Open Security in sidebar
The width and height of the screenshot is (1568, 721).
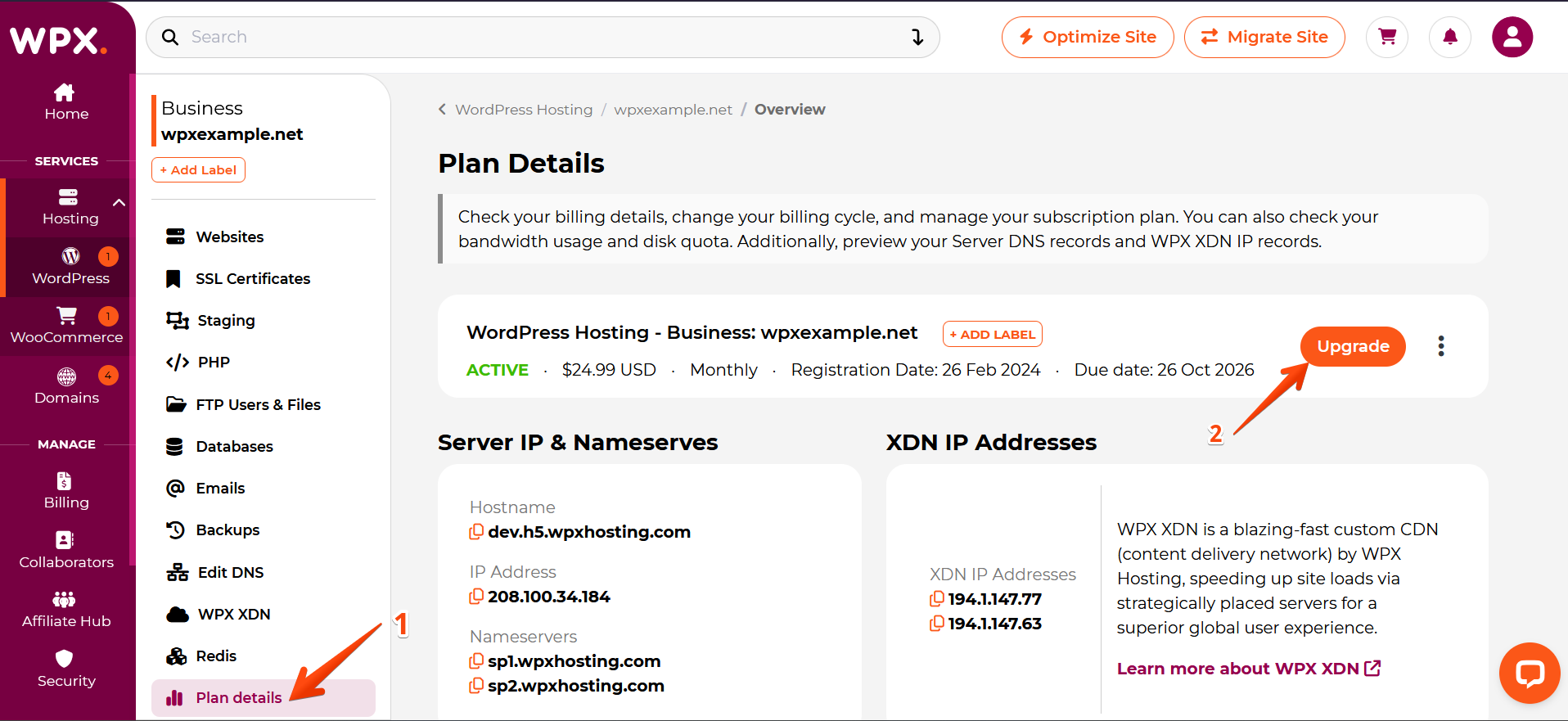(65, 669)
